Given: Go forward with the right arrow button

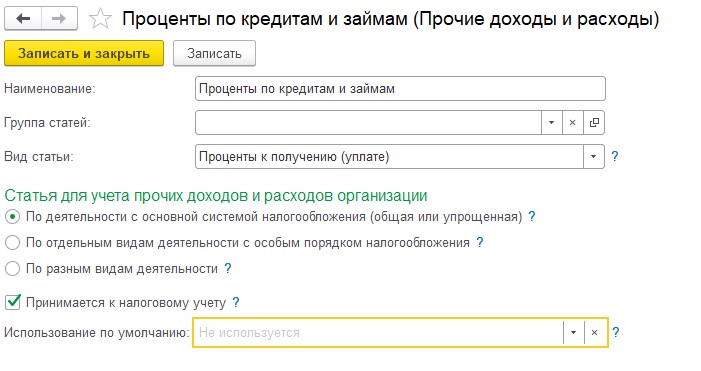Looking at the screenshot, I should (59, 19).
